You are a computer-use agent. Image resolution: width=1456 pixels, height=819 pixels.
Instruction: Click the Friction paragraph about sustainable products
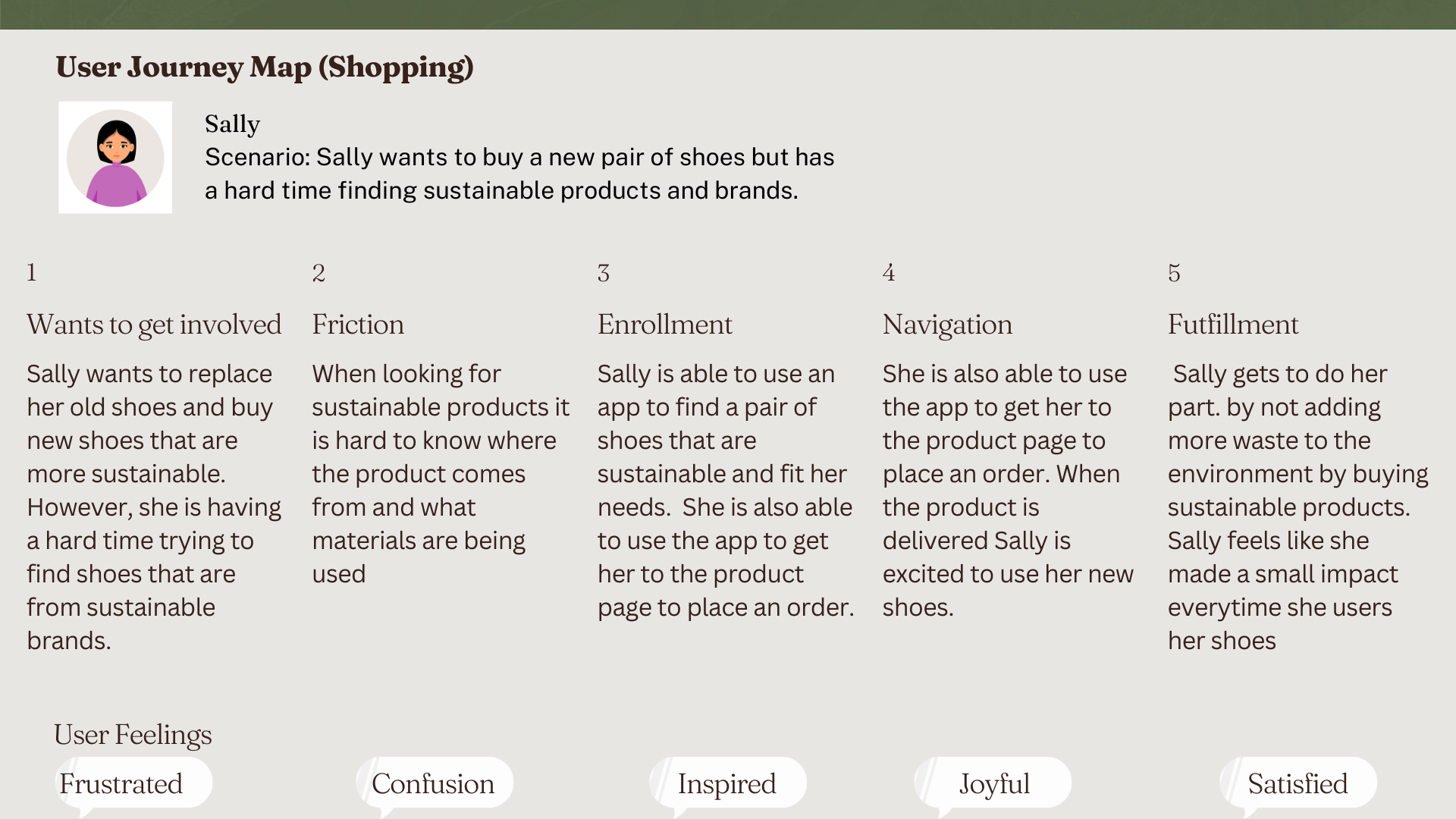tap(441, 474)
